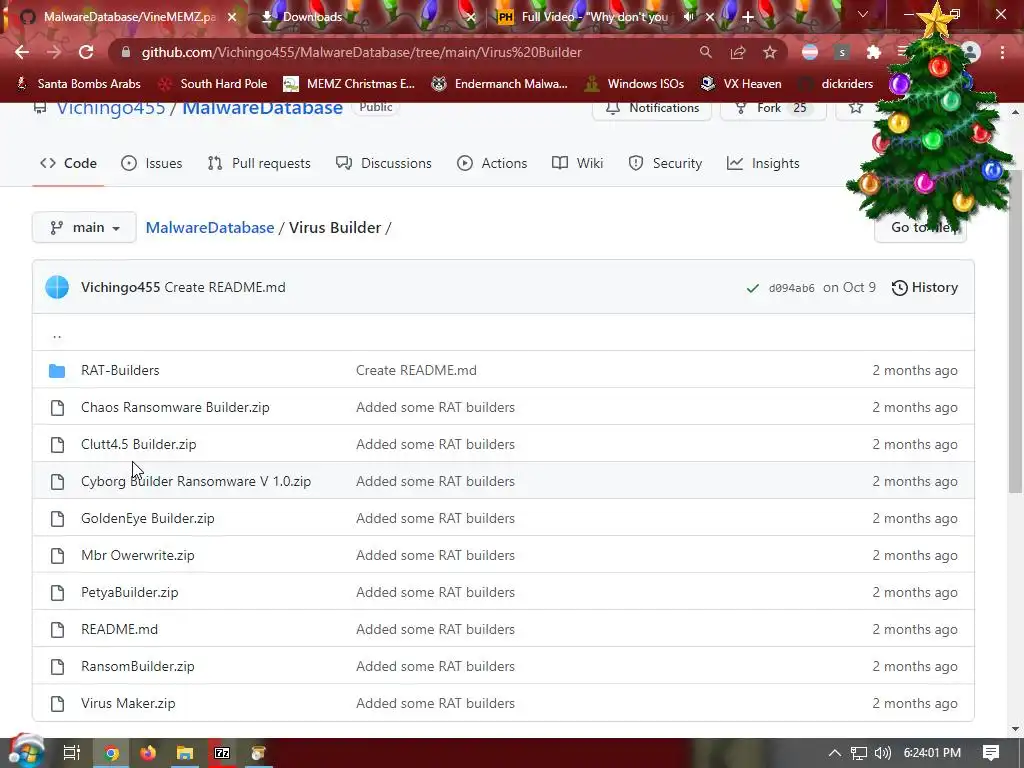Open Cyborg Builder Ransomware V 1.0.zip
The width and height of the screenshot is (1024, 768).
196,481
